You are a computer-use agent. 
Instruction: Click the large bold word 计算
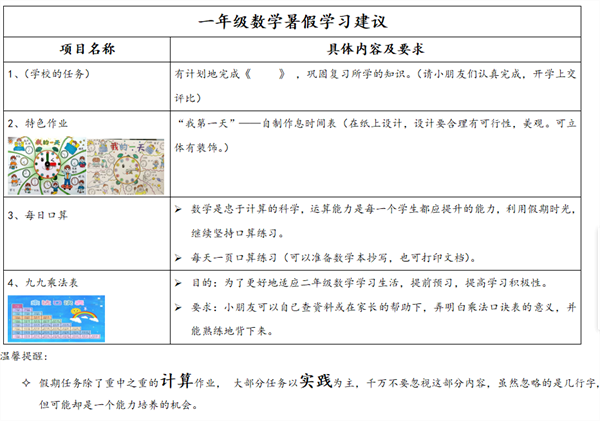(176, 380)
